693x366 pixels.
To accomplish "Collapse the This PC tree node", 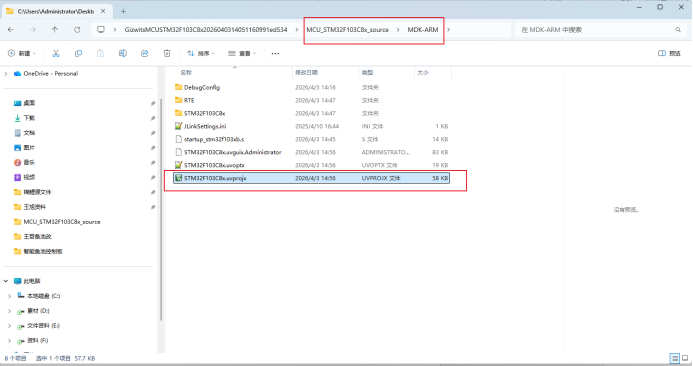I will 6,281.
